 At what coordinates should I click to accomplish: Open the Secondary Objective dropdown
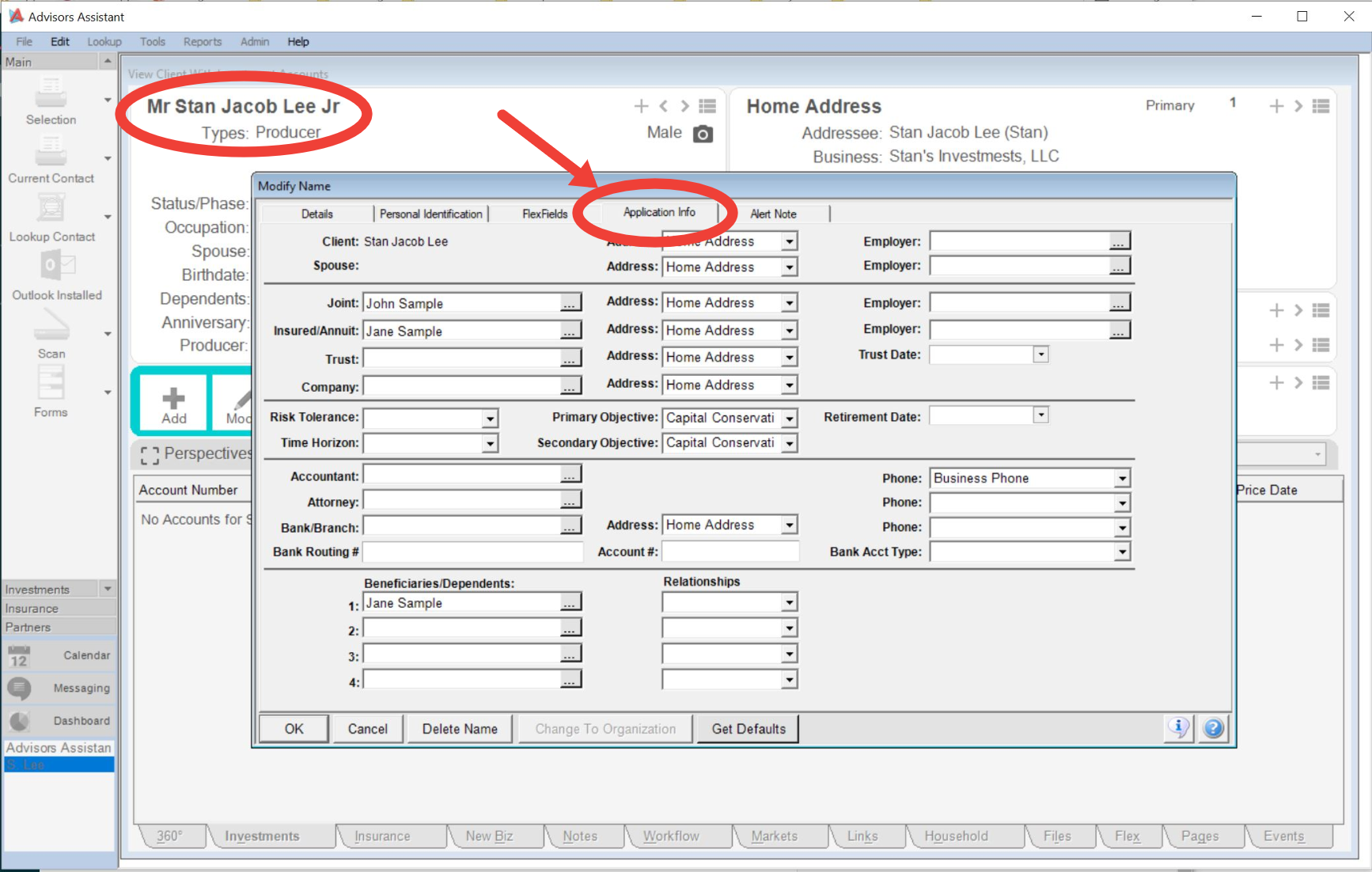click(x=790, y=443)
